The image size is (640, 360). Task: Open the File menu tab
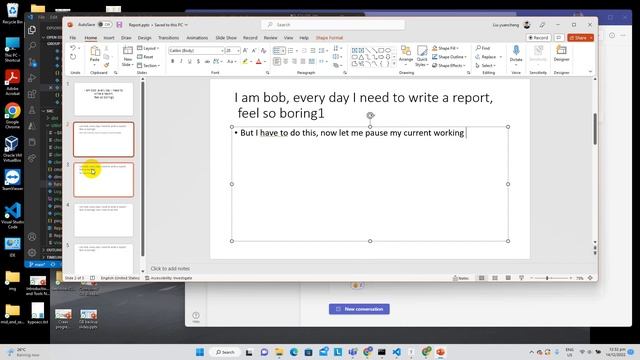73,38
